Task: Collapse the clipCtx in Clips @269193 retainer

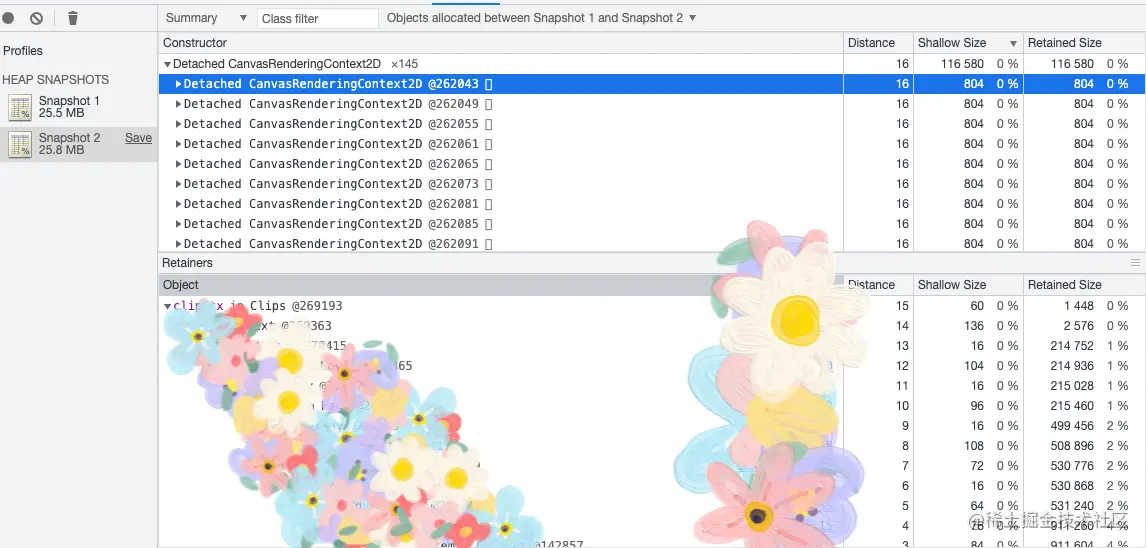Action: [167, 306]
